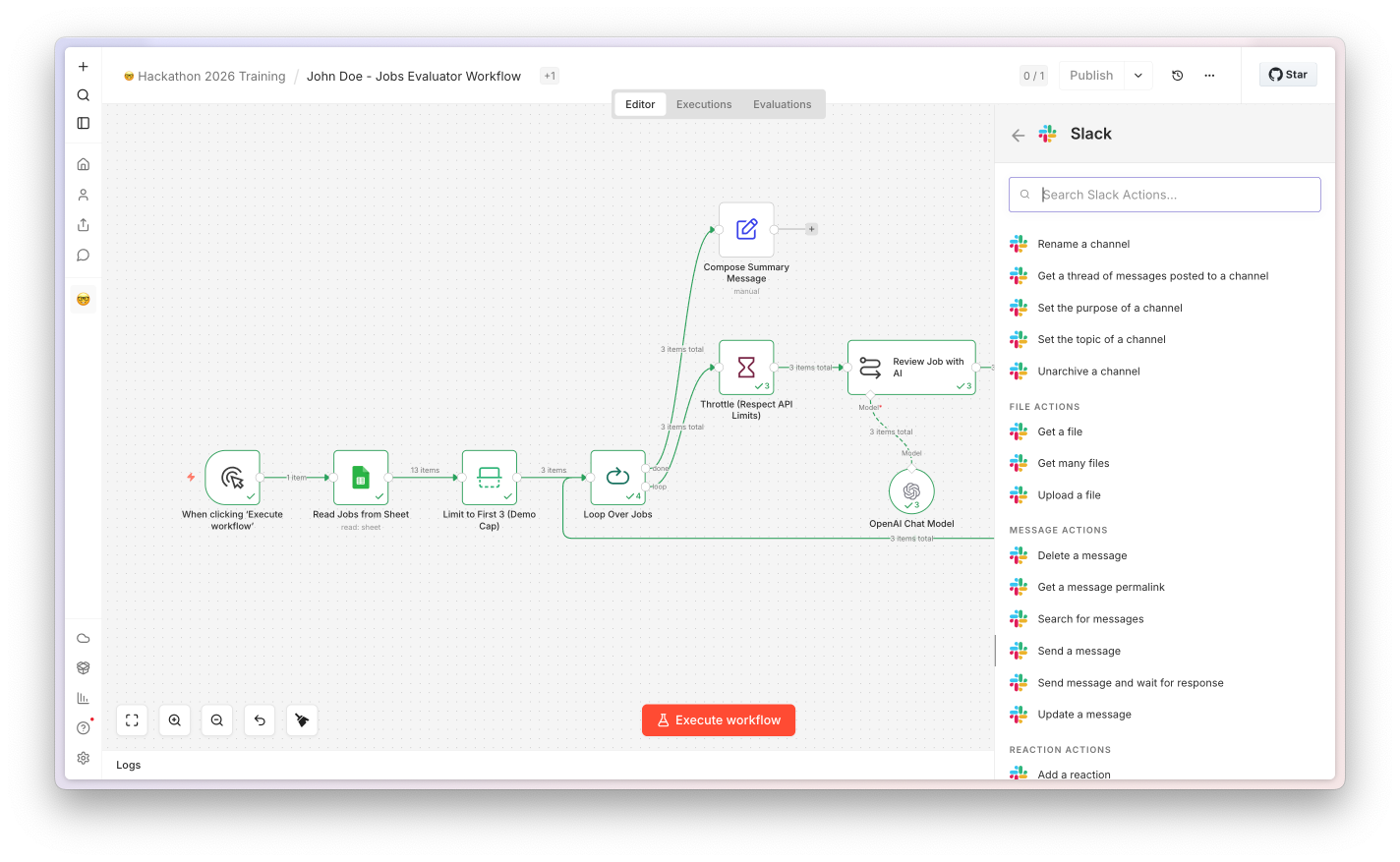Open the Read Jobs from Sheet node
Screen dimensions: 1400x862
click(x=361, y=478)
